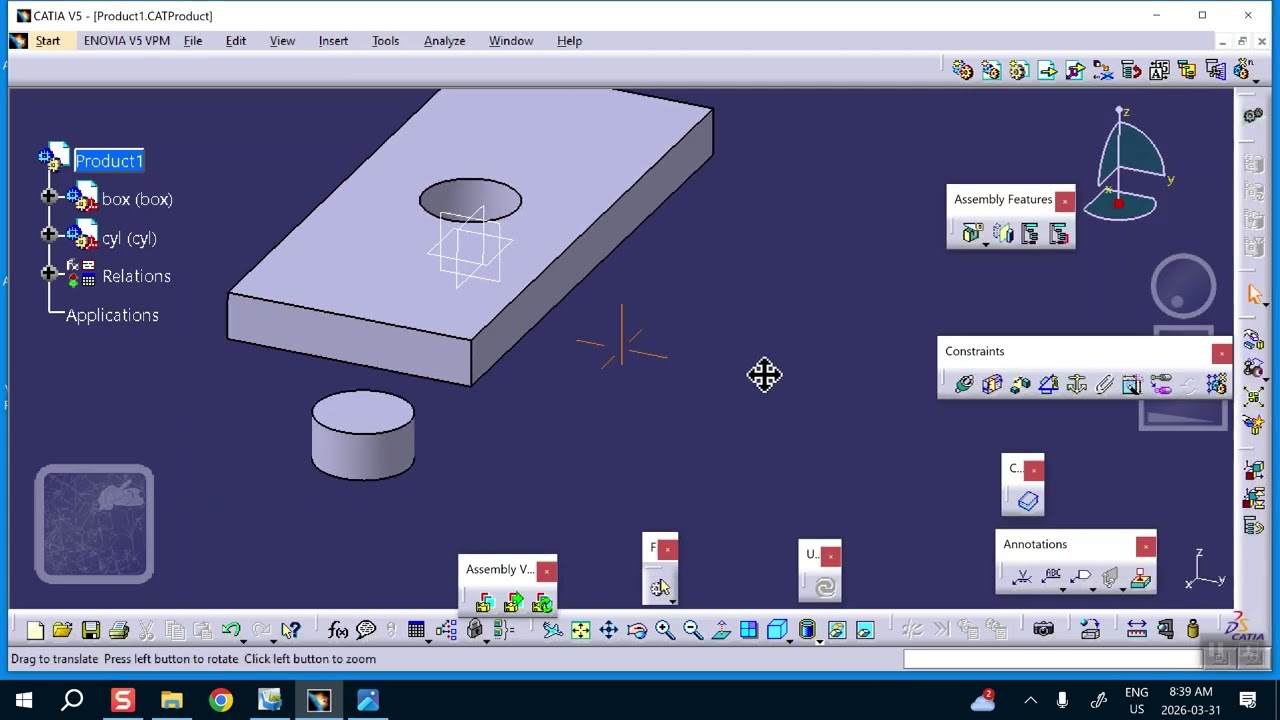Open the view box dropdown arrow

point(791,640)
